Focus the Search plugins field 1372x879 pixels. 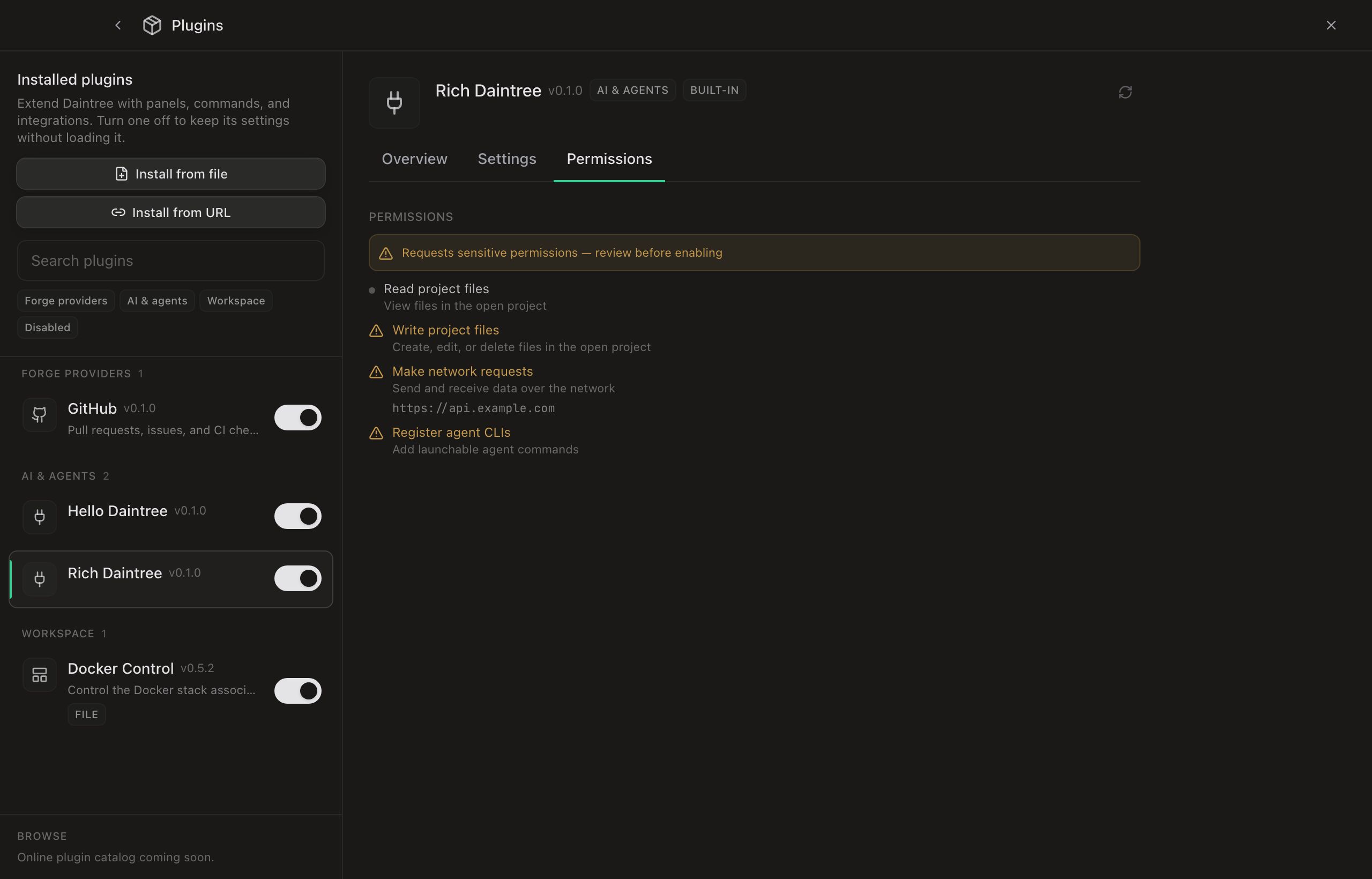170,260
